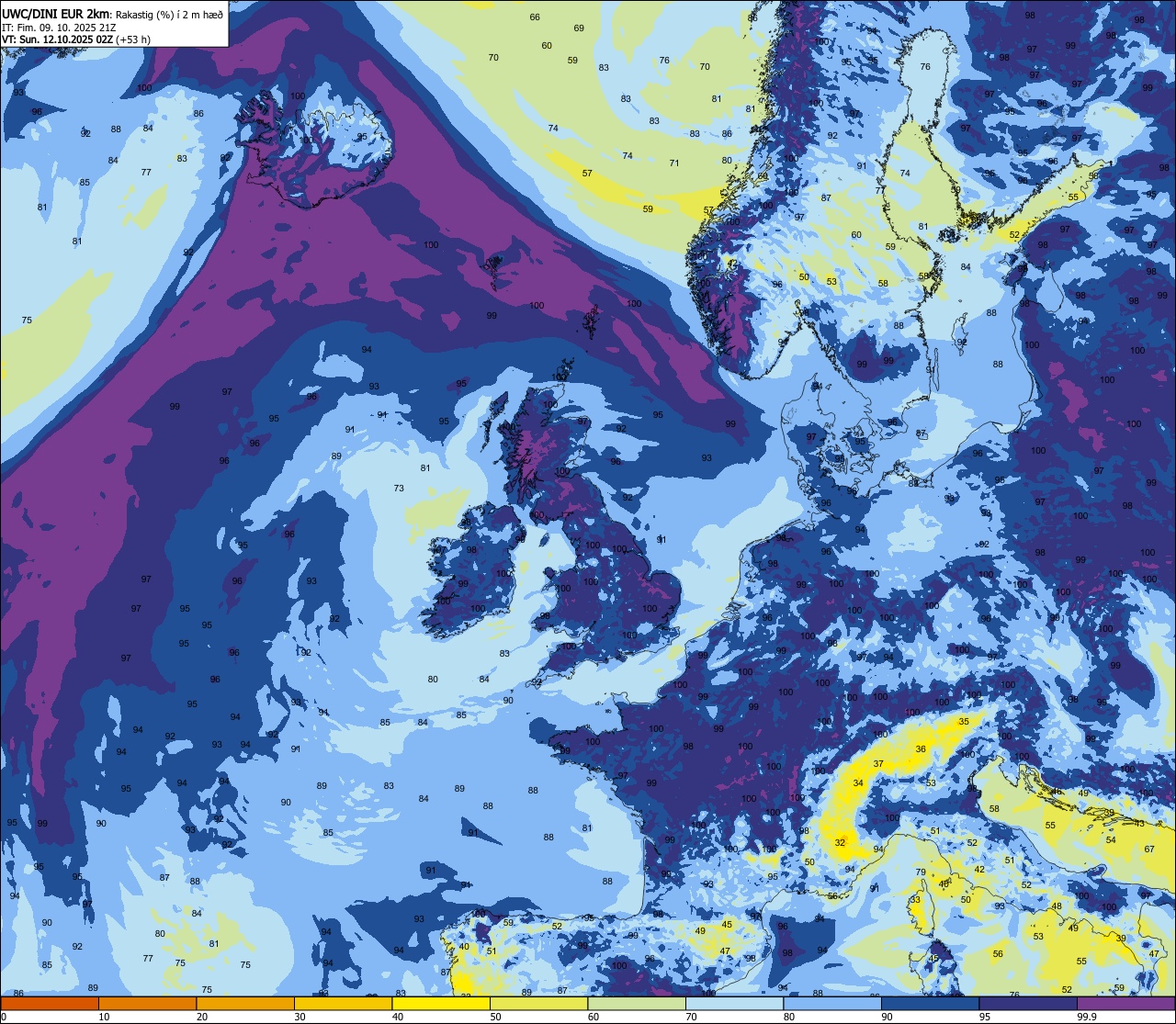Viewport: 1176px width, 1024px height.
Task: Click the 'VT: Sun. 12.10.2025 02Z (+53 h)' line
Action: (76, 39)
